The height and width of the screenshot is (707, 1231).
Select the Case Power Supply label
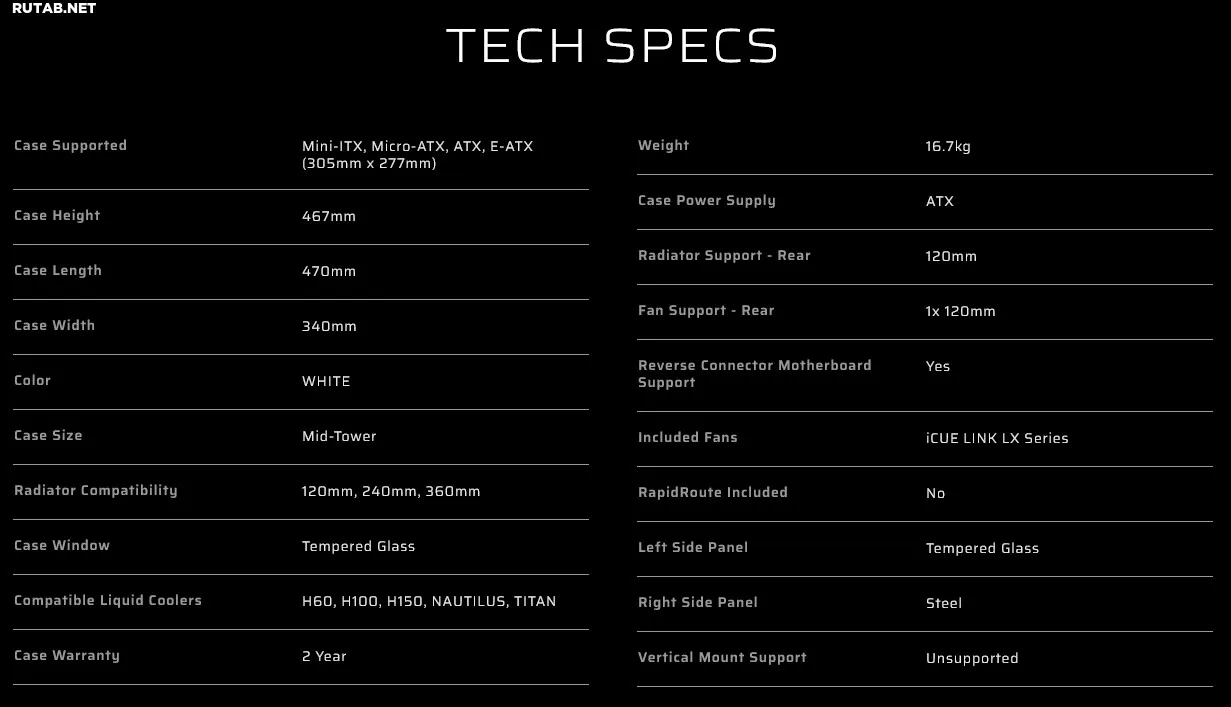[707, 201]
